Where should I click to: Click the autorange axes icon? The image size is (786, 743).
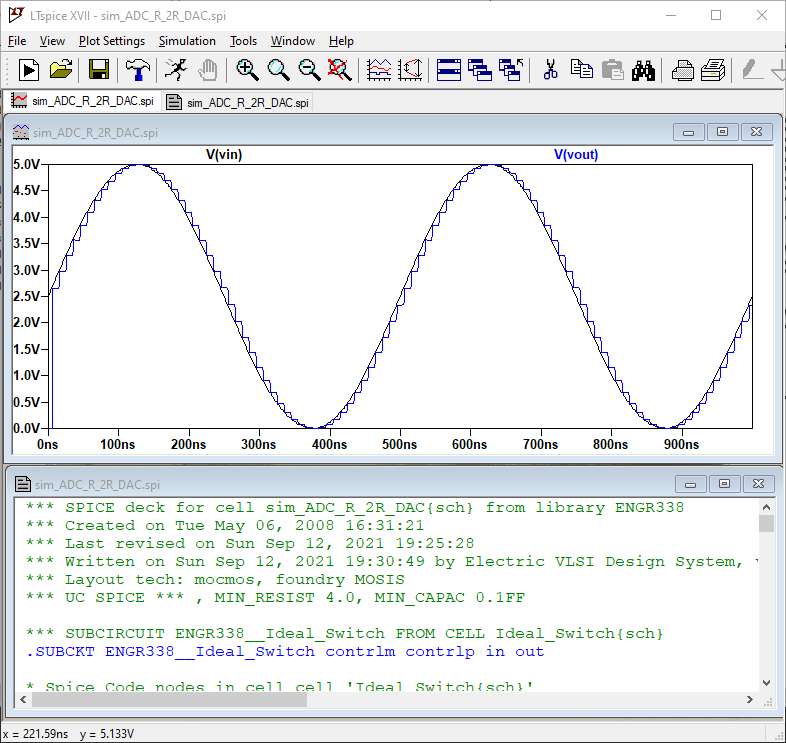pyautogui.click(x=410, y=70)
